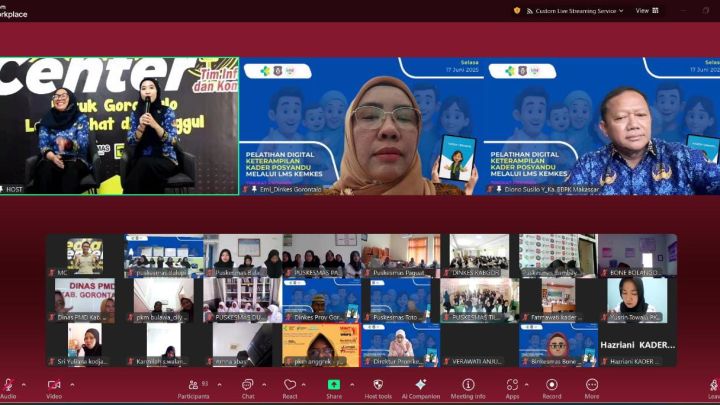Viewport: 720px width, 405px height.
Task: Click pin icon on Emi_Dinkes Gorontalo tile
Action: 254,189
